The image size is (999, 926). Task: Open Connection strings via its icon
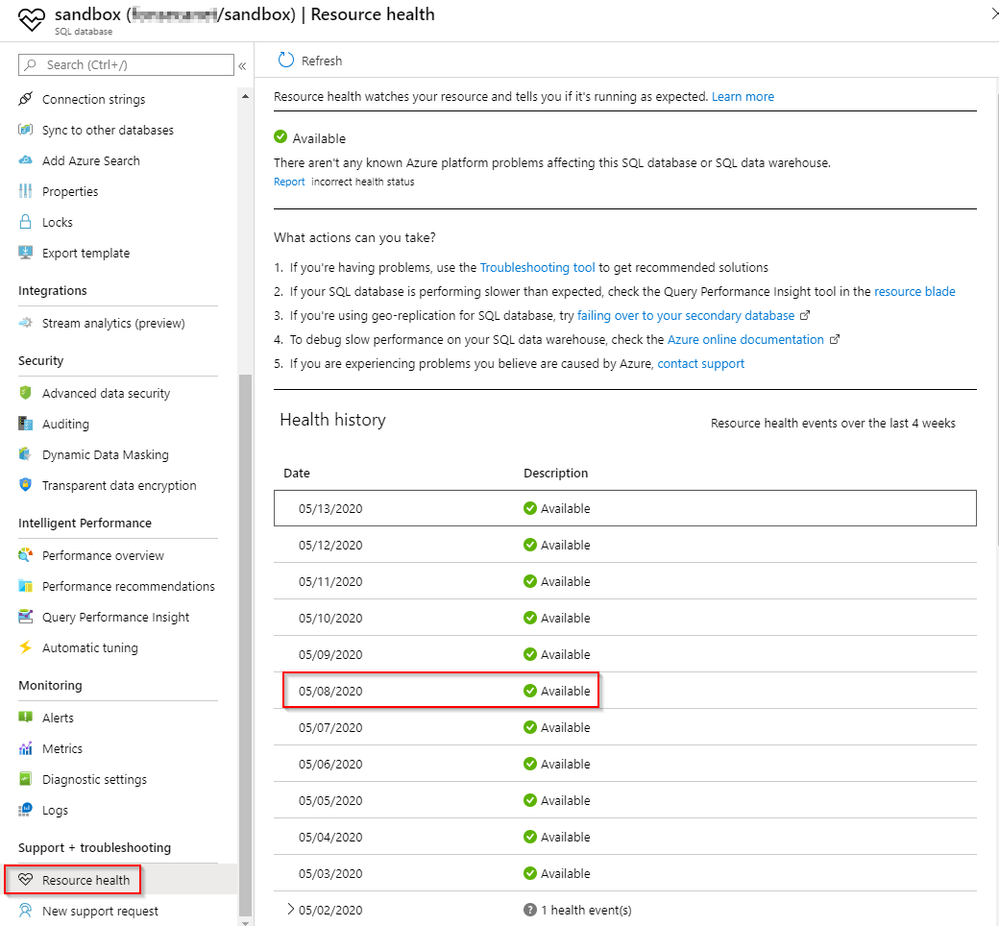[x=26, y=99]
